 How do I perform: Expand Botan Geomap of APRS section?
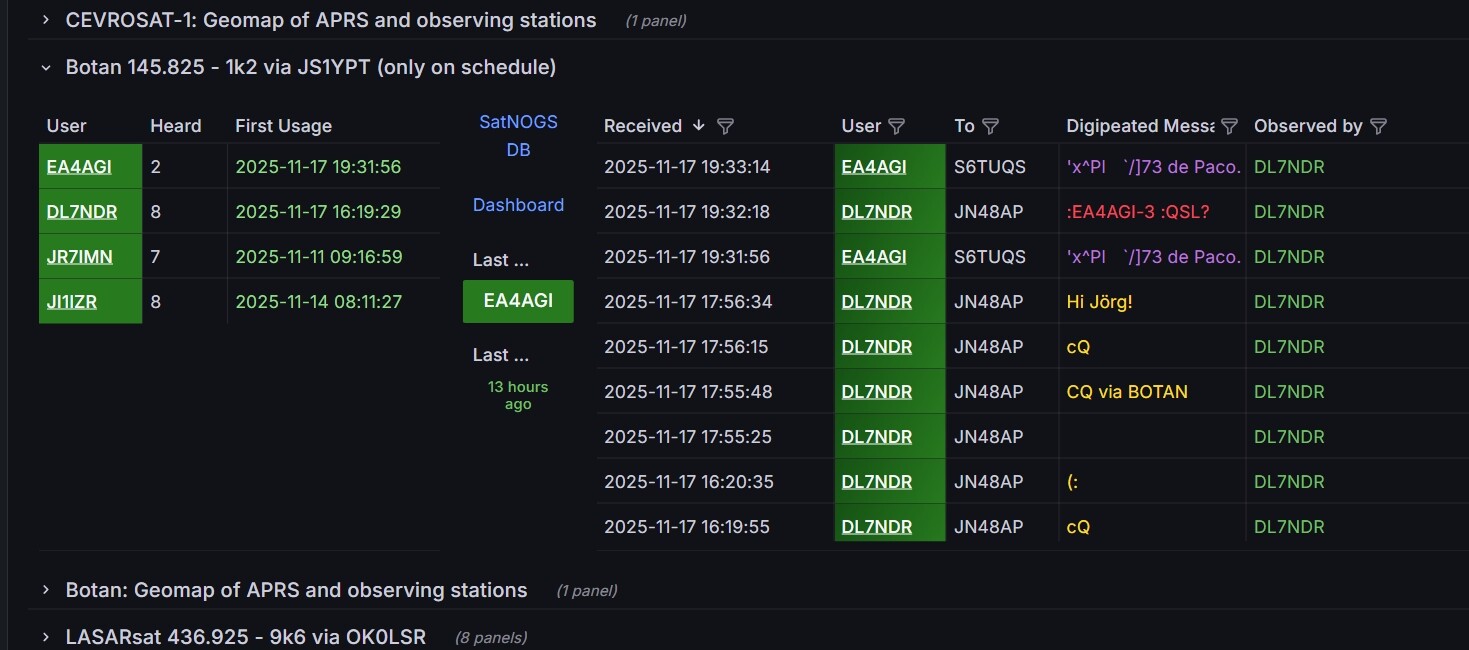pos(46,590)
